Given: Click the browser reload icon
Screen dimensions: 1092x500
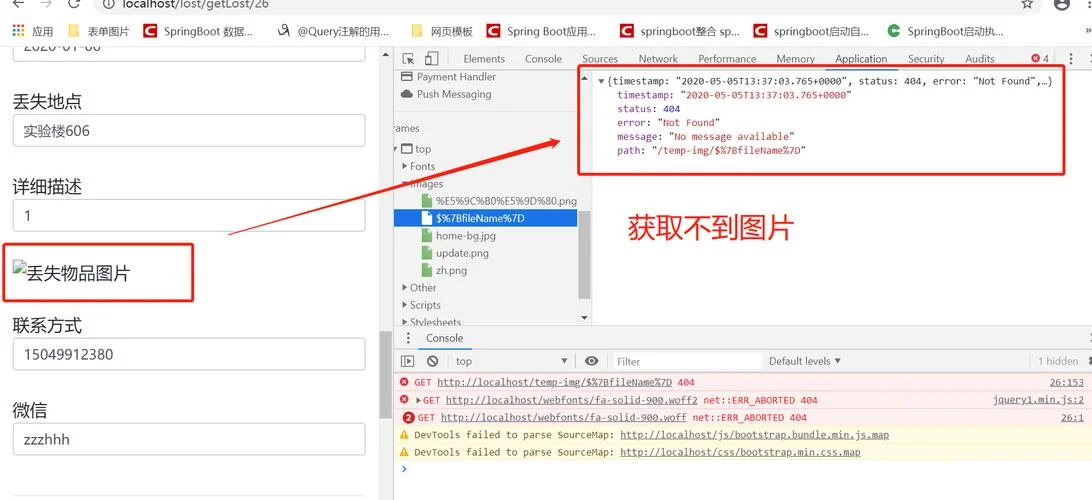Looking at the screenshot, I should coord(74,4).
